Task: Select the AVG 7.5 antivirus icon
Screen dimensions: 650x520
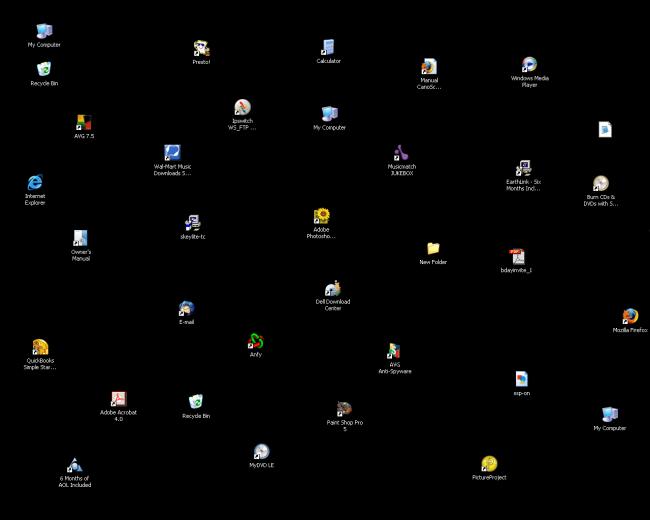Action: [84, 122]
